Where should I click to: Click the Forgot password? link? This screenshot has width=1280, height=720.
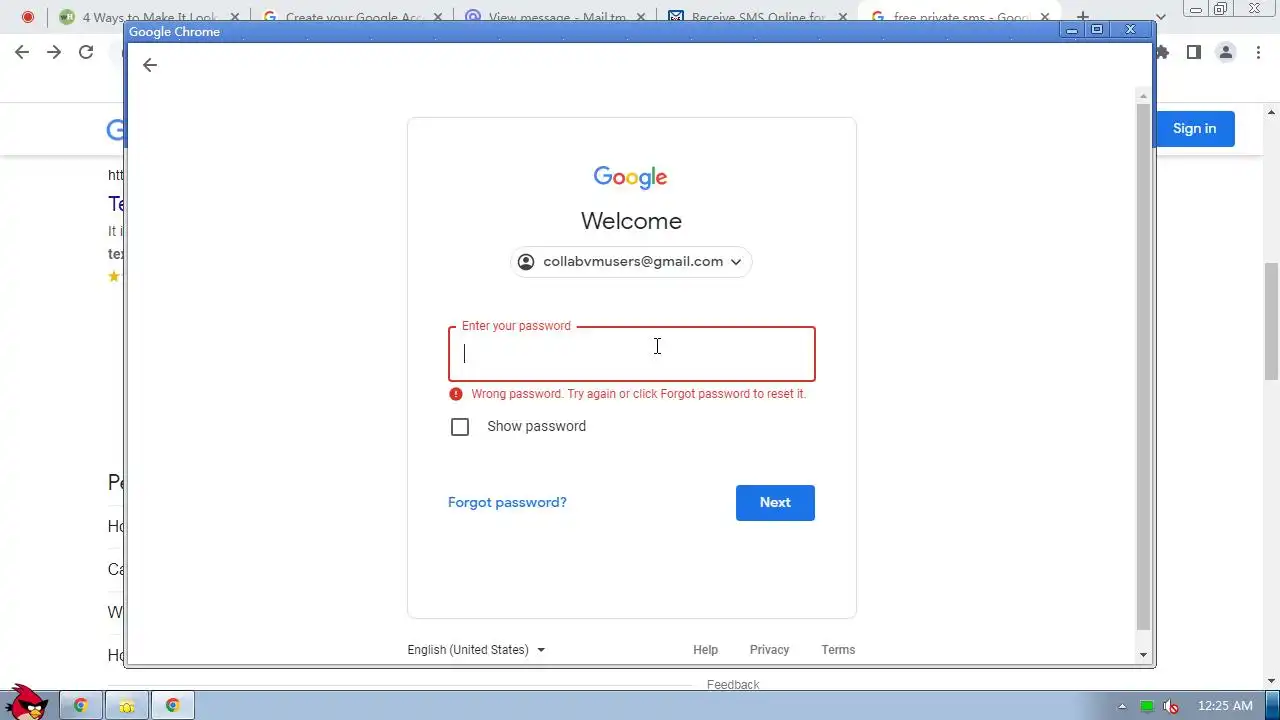pos(507,503)
